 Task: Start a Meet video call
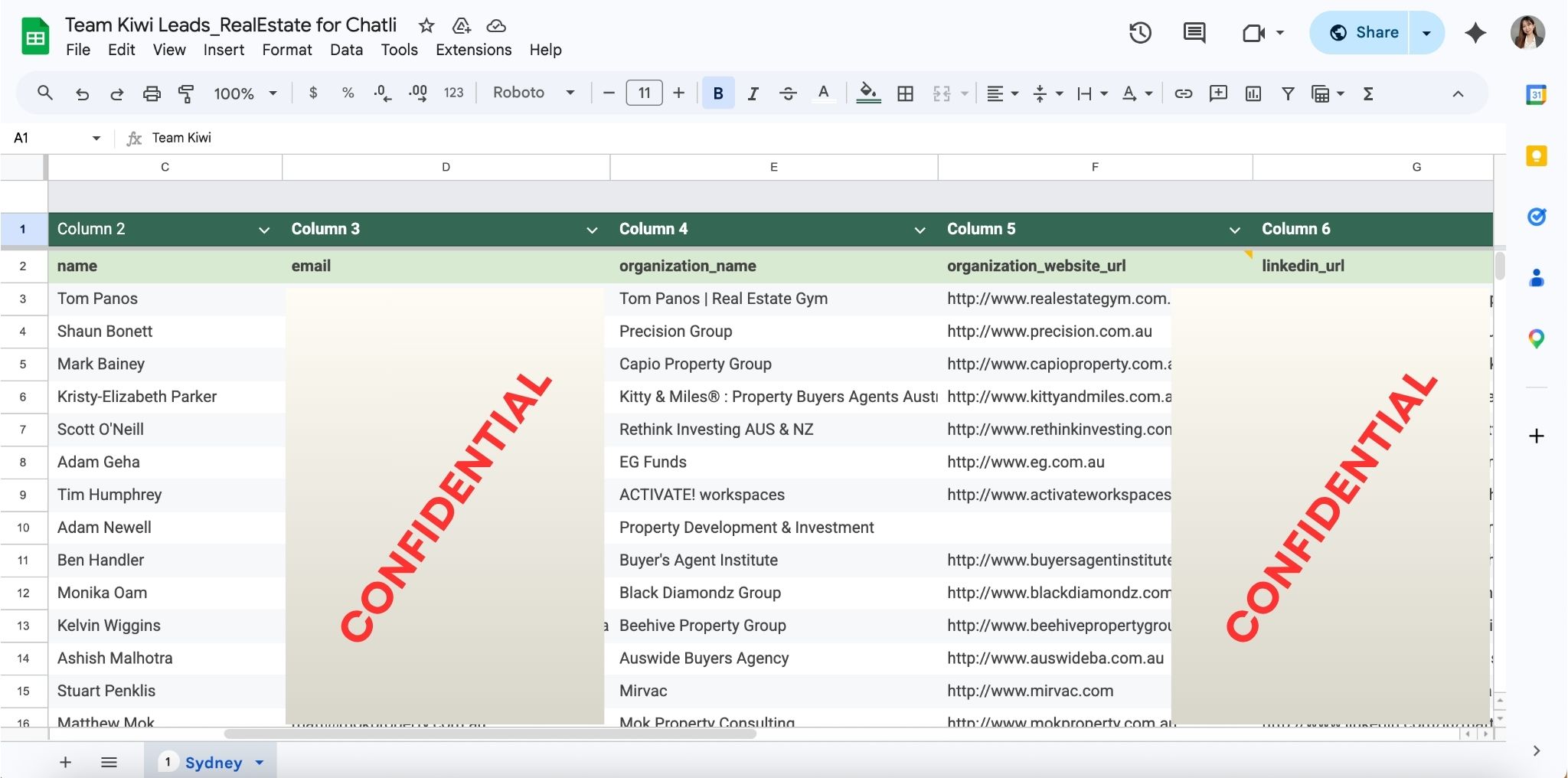pyautogui.click(x=1253, y=33)
